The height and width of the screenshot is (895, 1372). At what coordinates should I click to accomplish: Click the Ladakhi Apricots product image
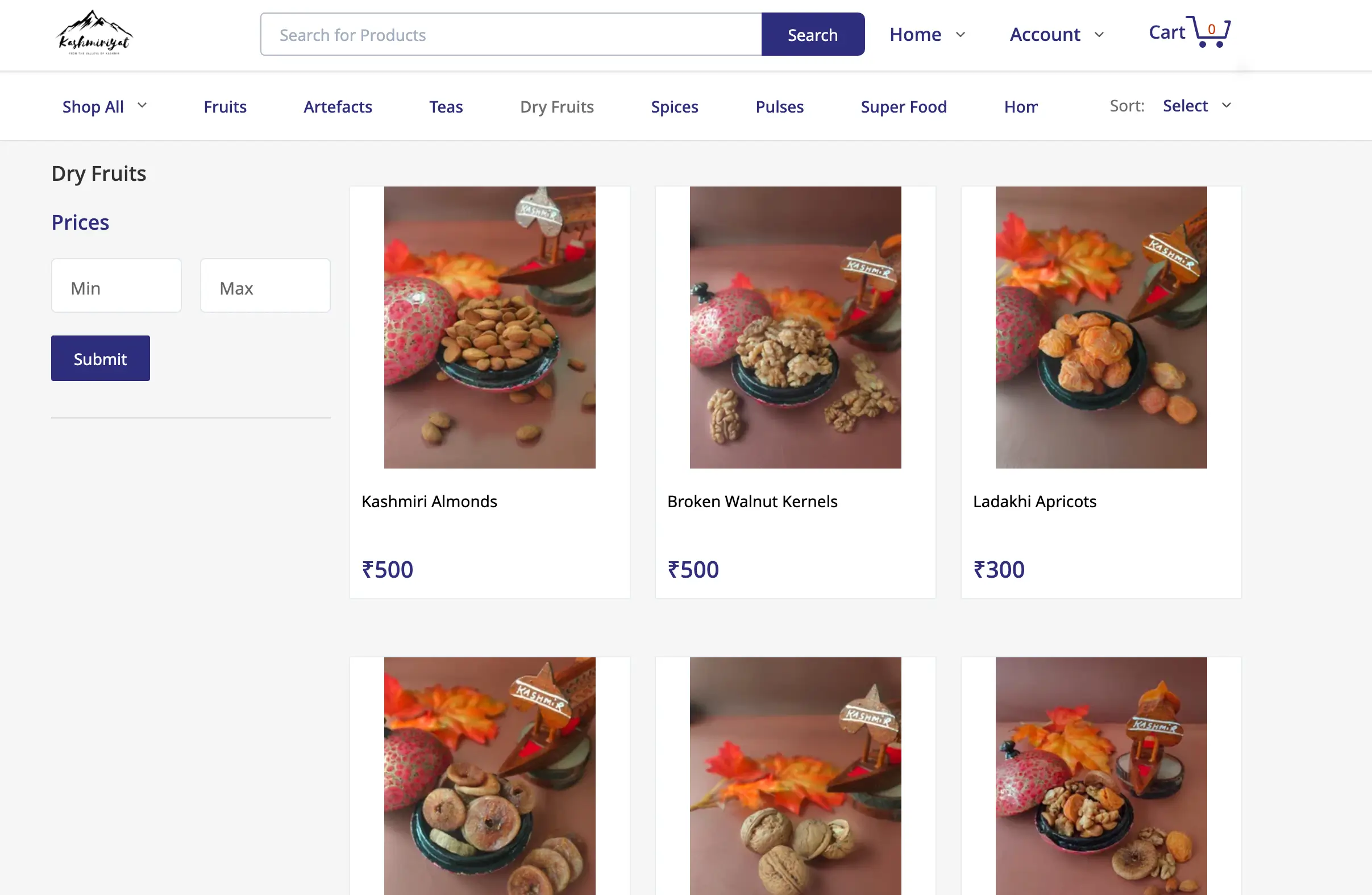coord(1100,327)
